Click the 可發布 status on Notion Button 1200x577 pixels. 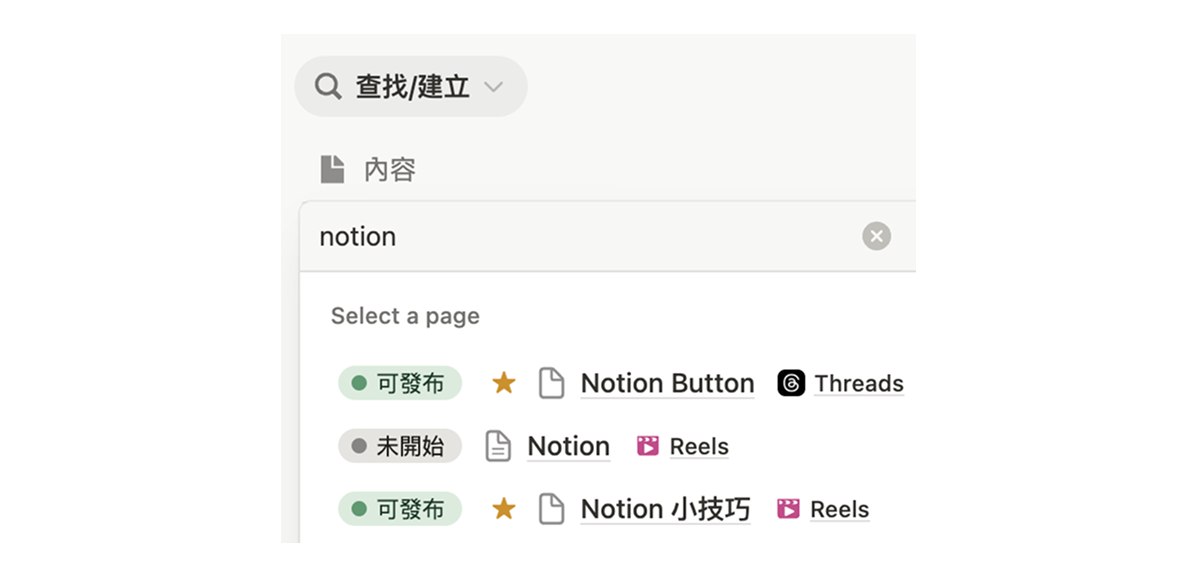pos(400,383)
